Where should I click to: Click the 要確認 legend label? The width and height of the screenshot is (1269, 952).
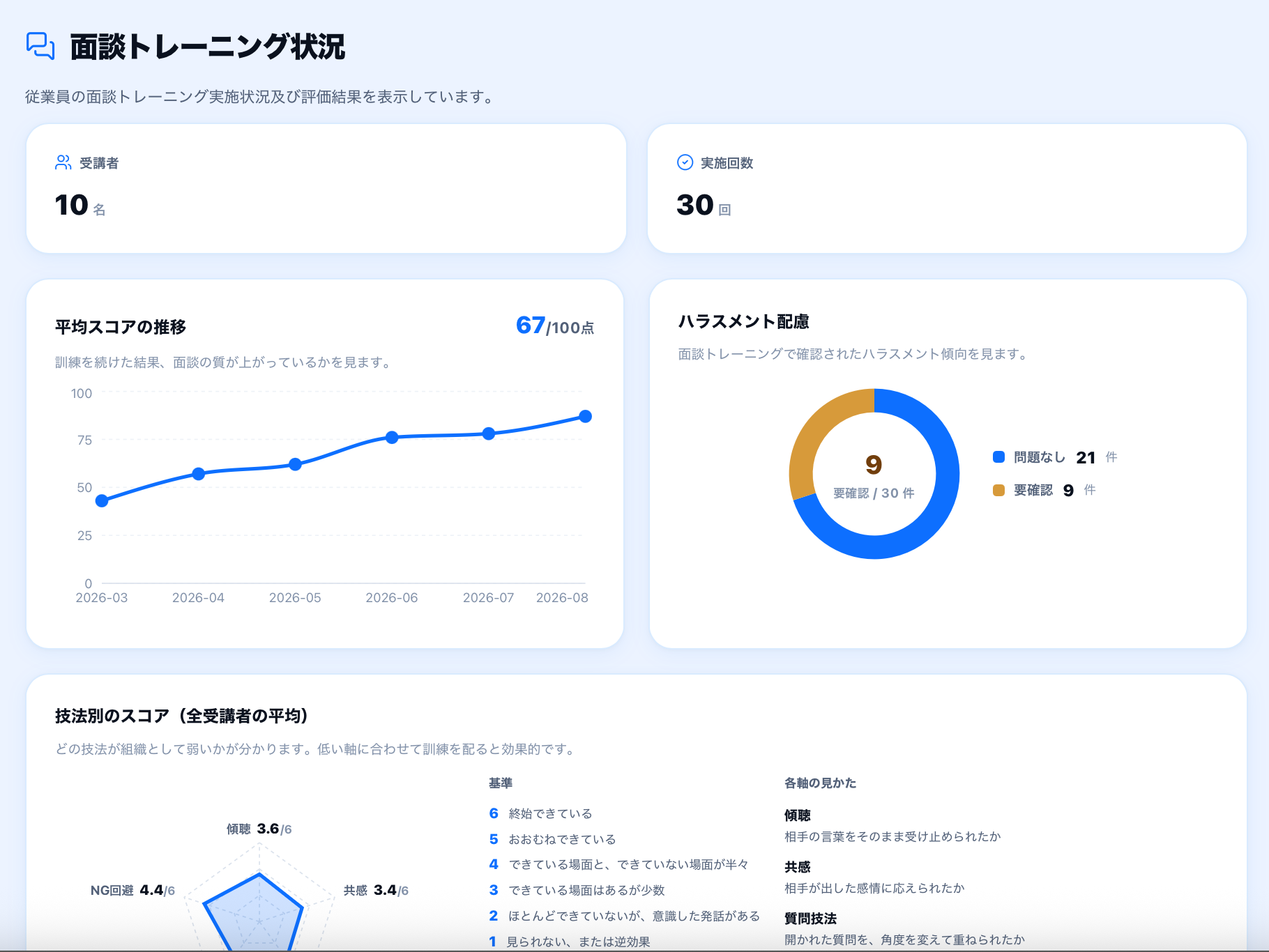click(1033, 490)
